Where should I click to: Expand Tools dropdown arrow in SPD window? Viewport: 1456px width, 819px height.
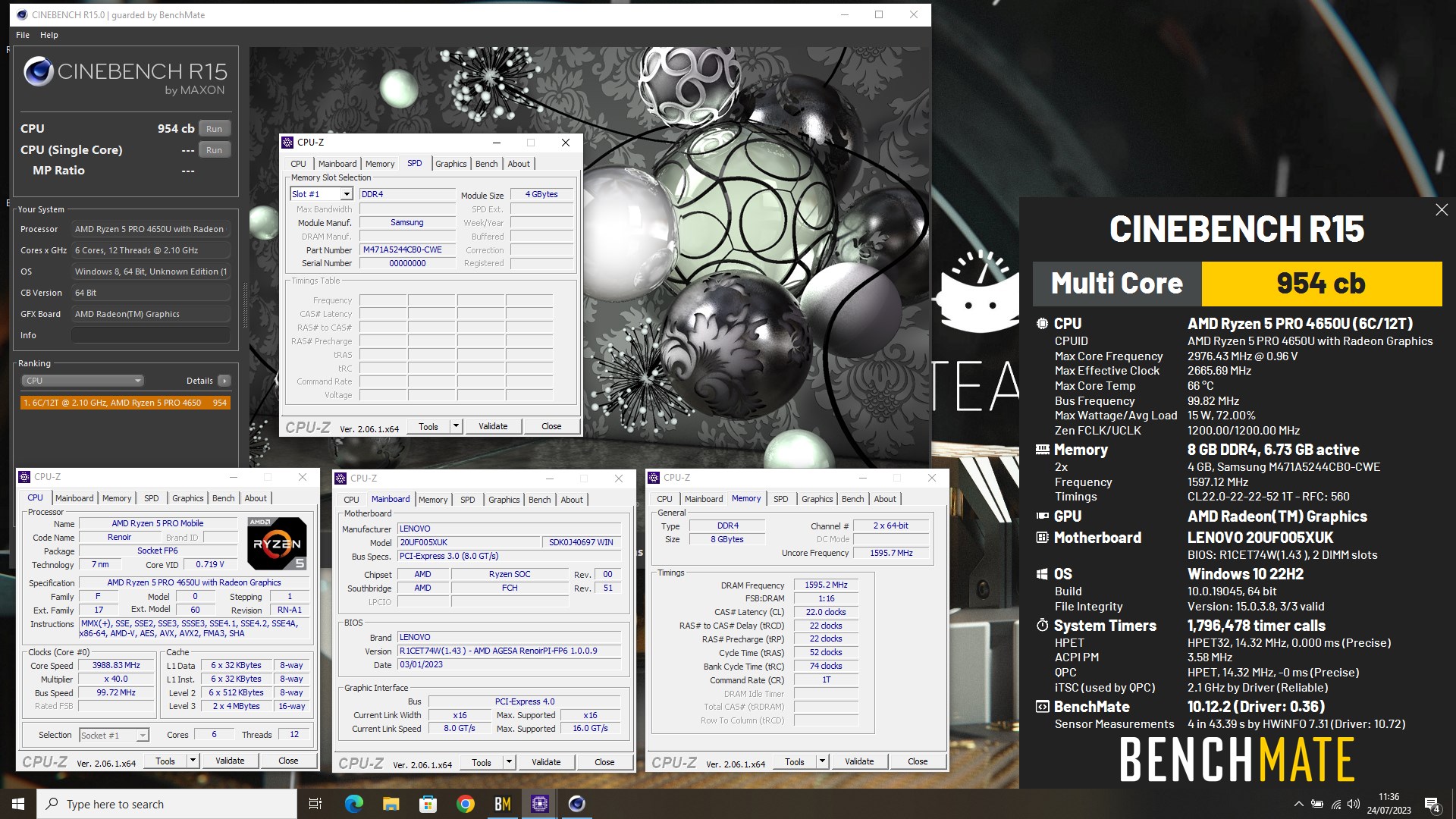(457, 426)
